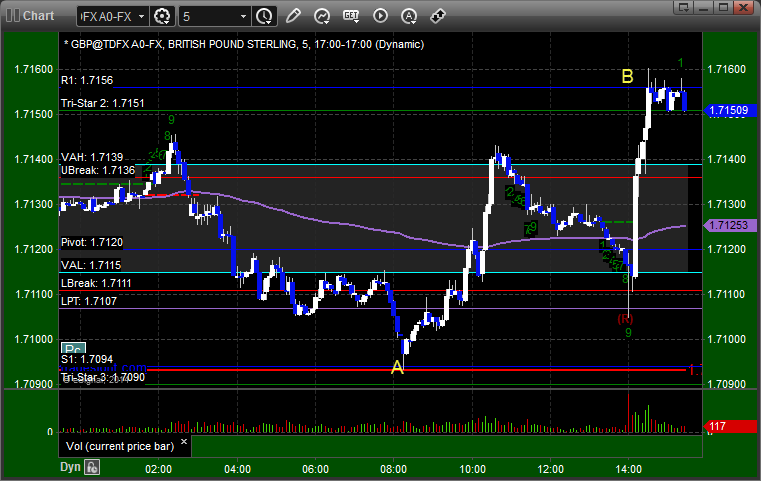This screenshot has height=481, width=761.
Task: Select the UBreak: 1.7136 label
Action: (98, 170)
